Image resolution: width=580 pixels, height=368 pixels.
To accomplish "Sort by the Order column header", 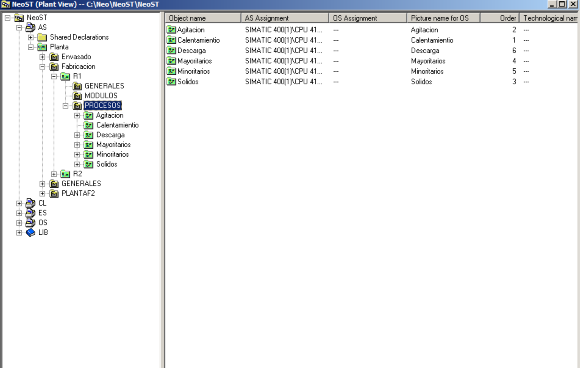I will 499,18.
